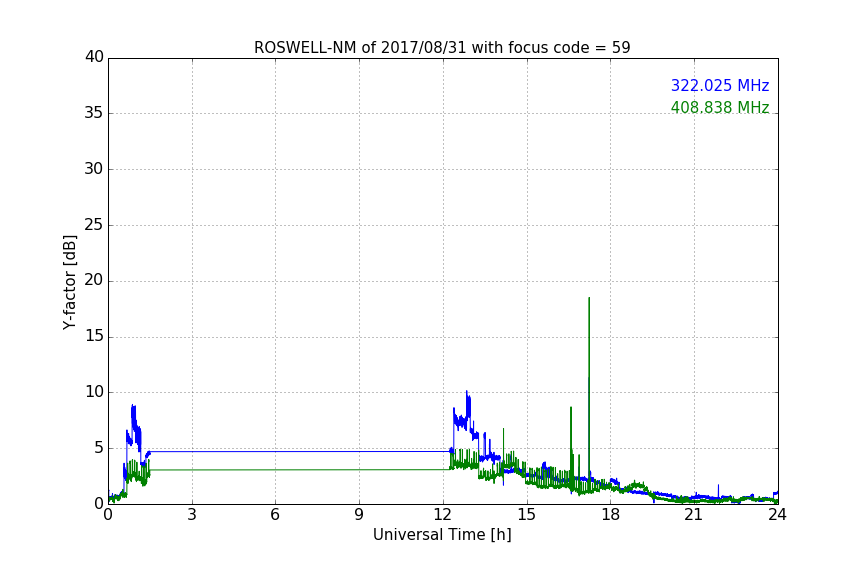Select the green '408.838 MHz' legend label
This screenshot has height=576, width=864.
pyautogui.click(x=720, y=107)
